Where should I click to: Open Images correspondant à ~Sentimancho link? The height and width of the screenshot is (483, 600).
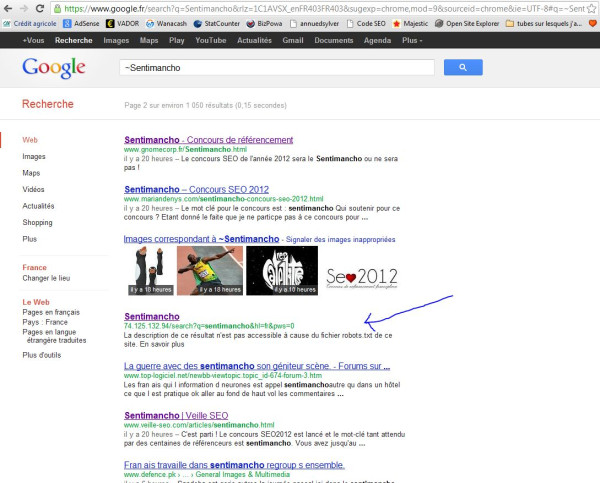pyautogui.click(x=201, y=239)
